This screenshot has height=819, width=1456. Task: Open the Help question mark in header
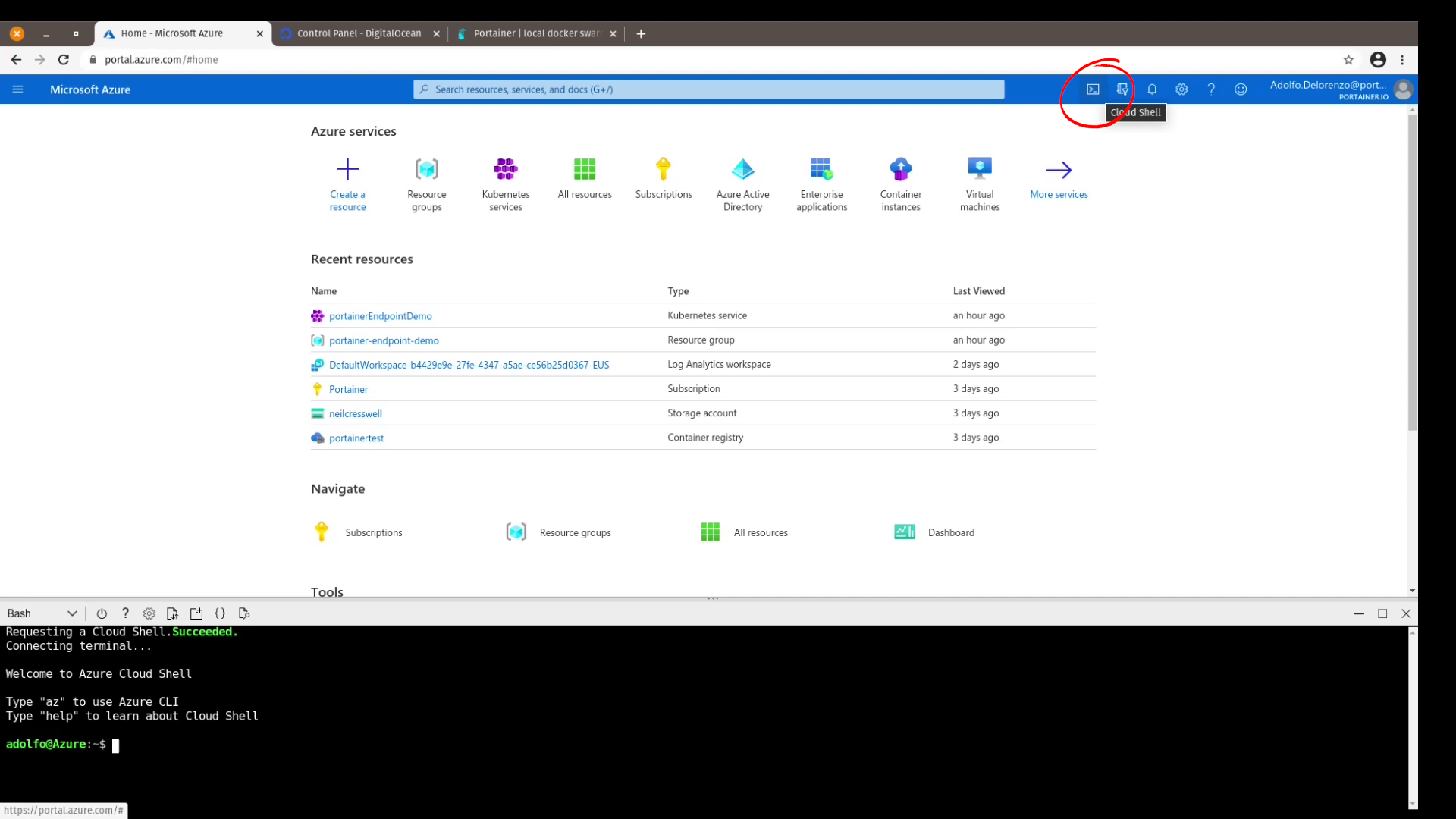point(1211,89)
